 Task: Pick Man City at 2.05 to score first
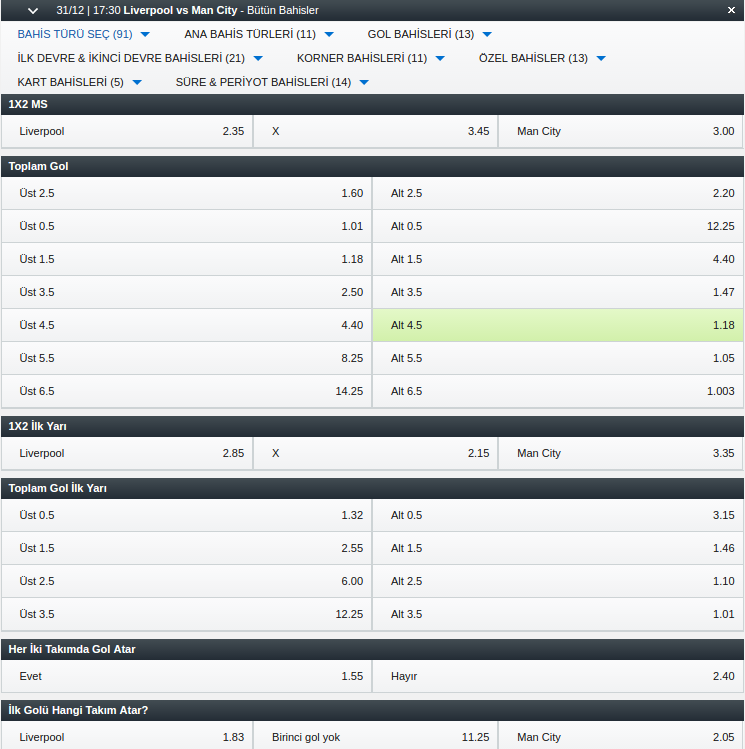621,737
